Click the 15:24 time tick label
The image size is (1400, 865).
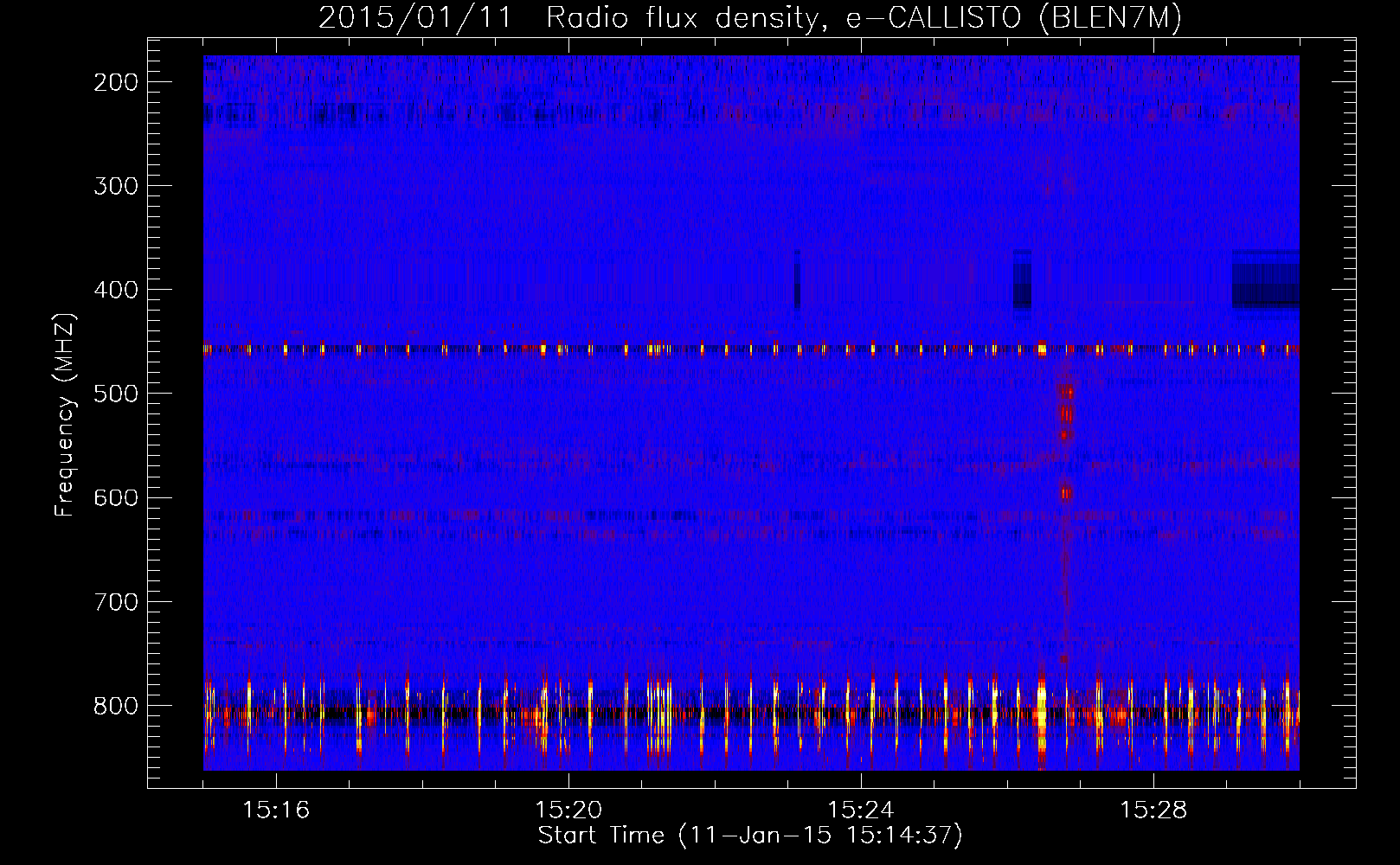[861, 810]
